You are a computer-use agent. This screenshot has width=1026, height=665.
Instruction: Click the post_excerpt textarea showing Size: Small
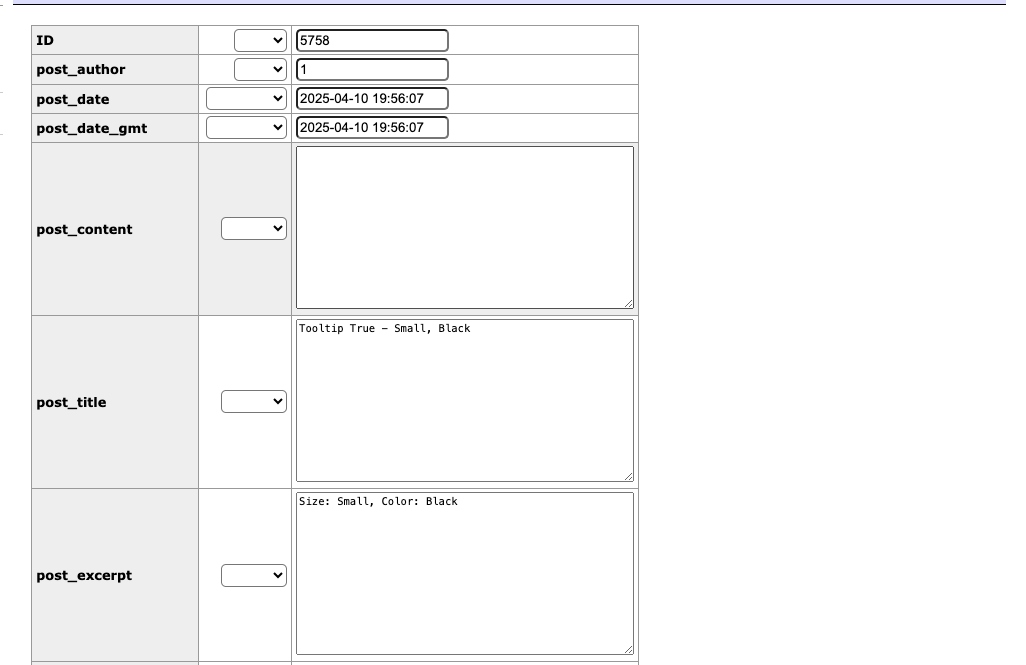[x=464, y=574]
